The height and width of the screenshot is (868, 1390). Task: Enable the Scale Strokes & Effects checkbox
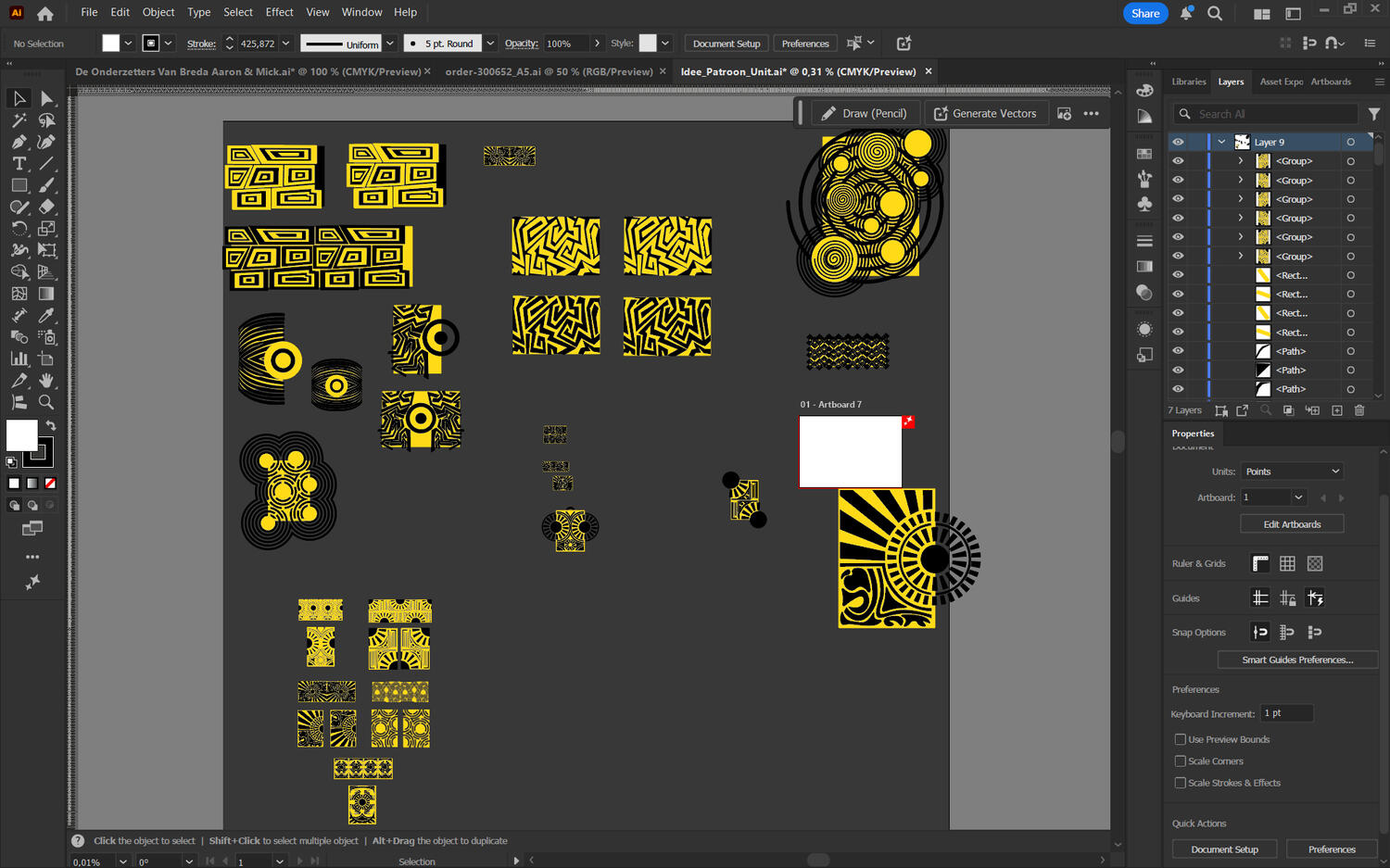tap(1181, 783)
